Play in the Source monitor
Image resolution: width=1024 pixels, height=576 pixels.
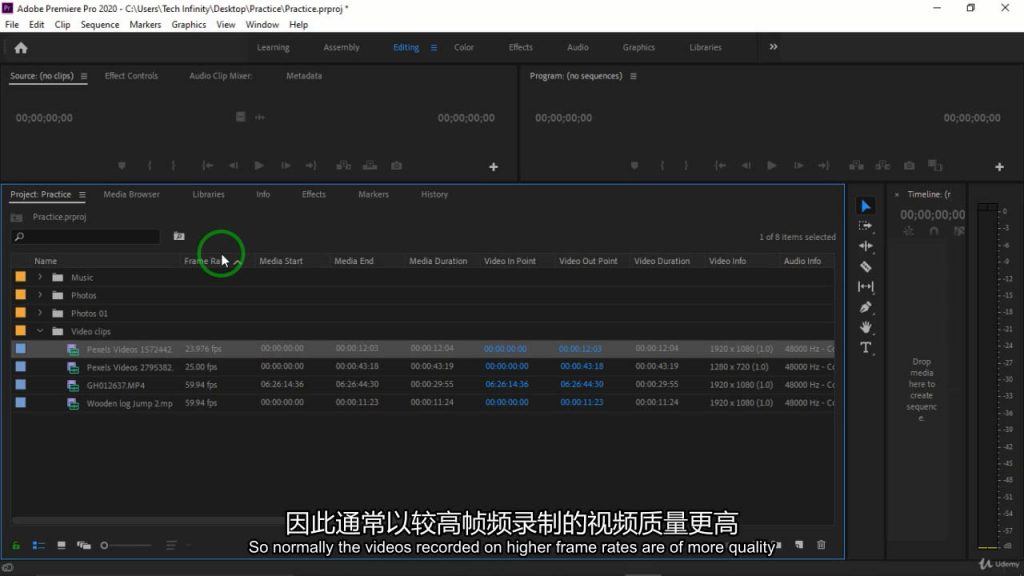pos(259,166)
